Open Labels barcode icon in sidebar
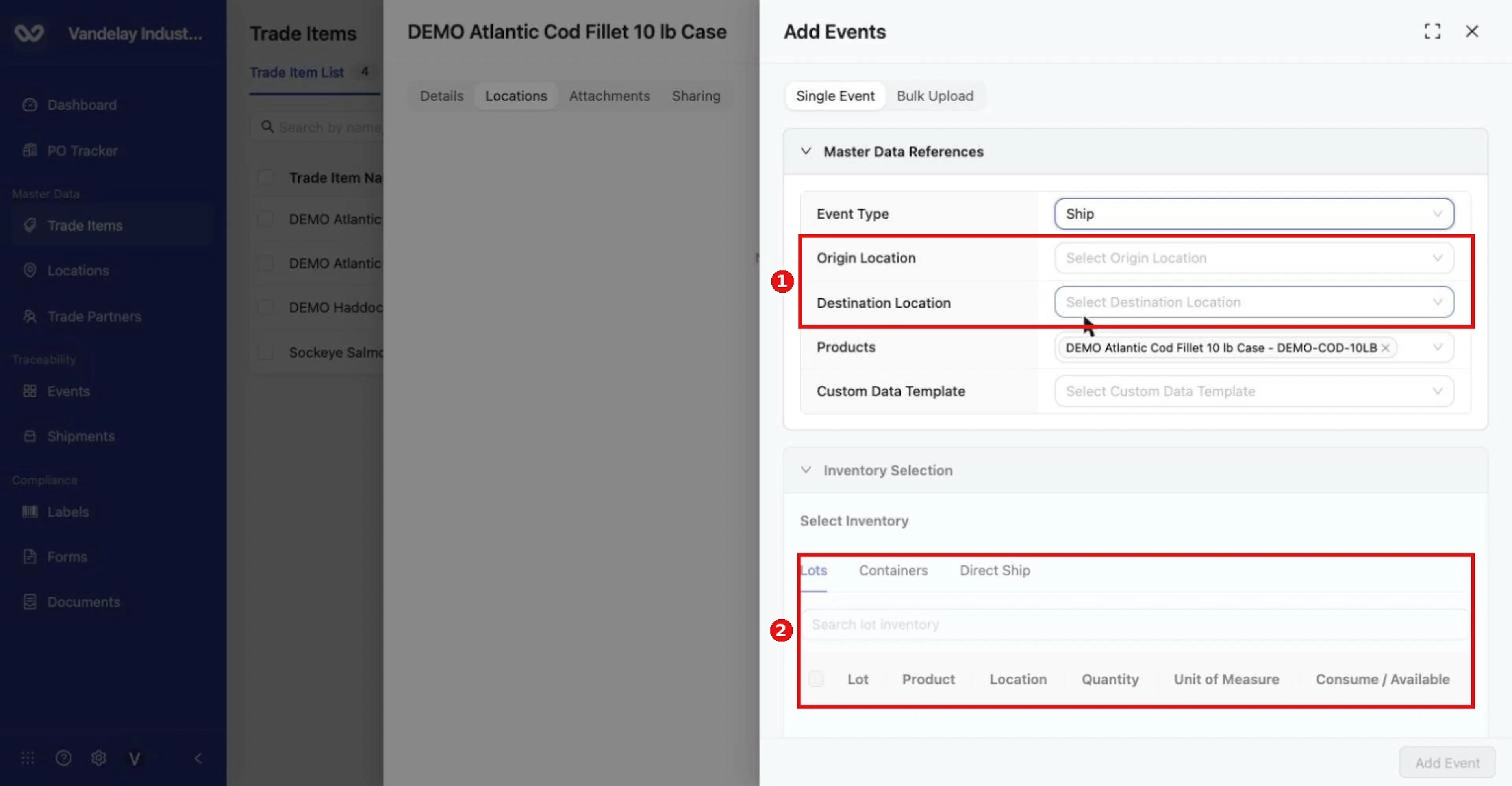 click(x=30, y=512)
